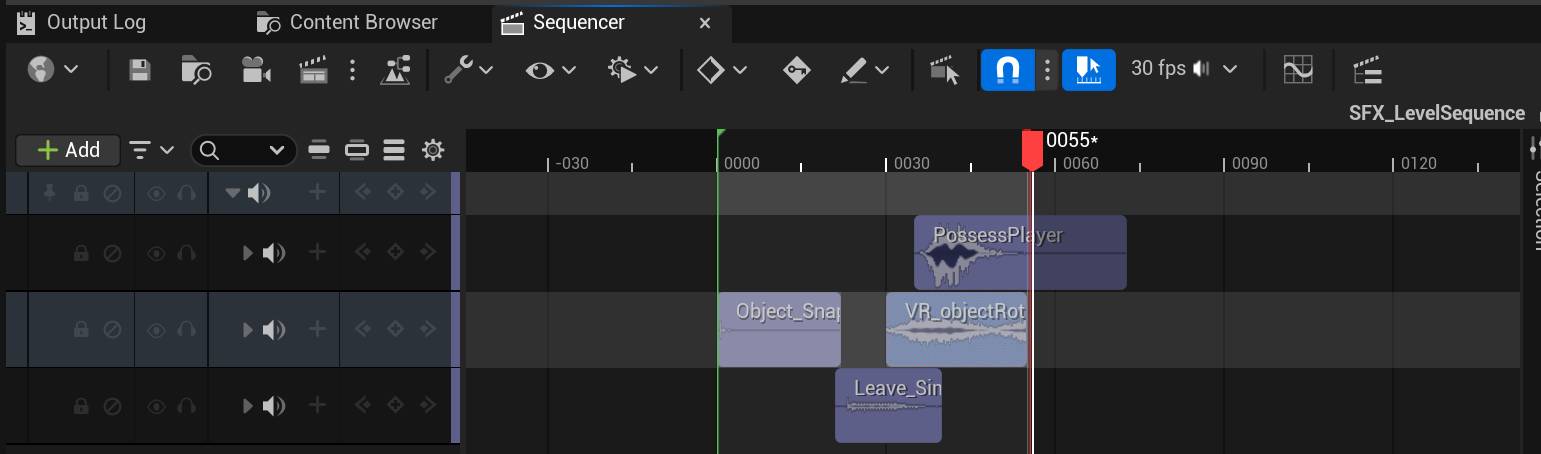This screenshot has height=454, width=1541.
Task: Switch to the Content Browser tab
Action: pyautogui.click(x=349, y=22)
